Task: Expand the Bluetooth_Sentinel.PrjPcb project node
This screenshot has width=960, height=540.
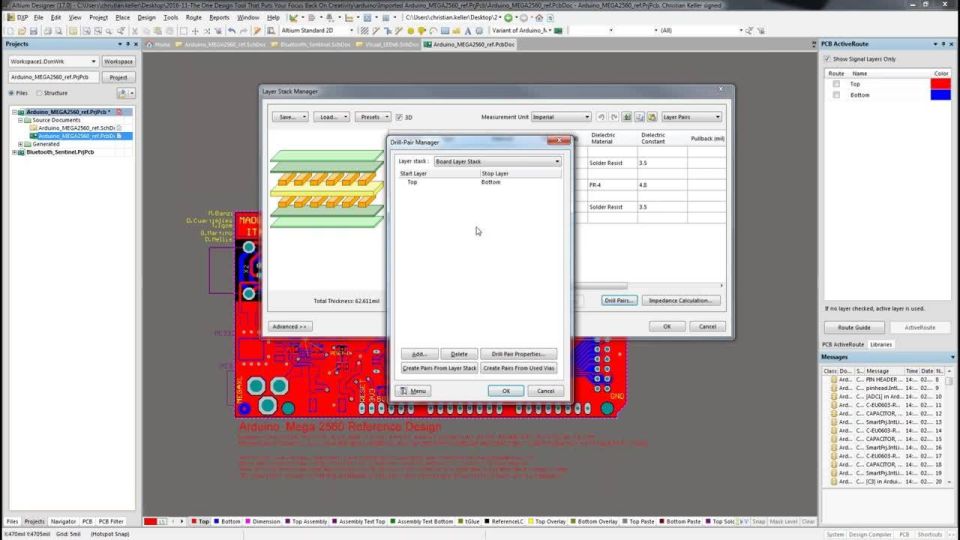Action: tap(14, 152)
